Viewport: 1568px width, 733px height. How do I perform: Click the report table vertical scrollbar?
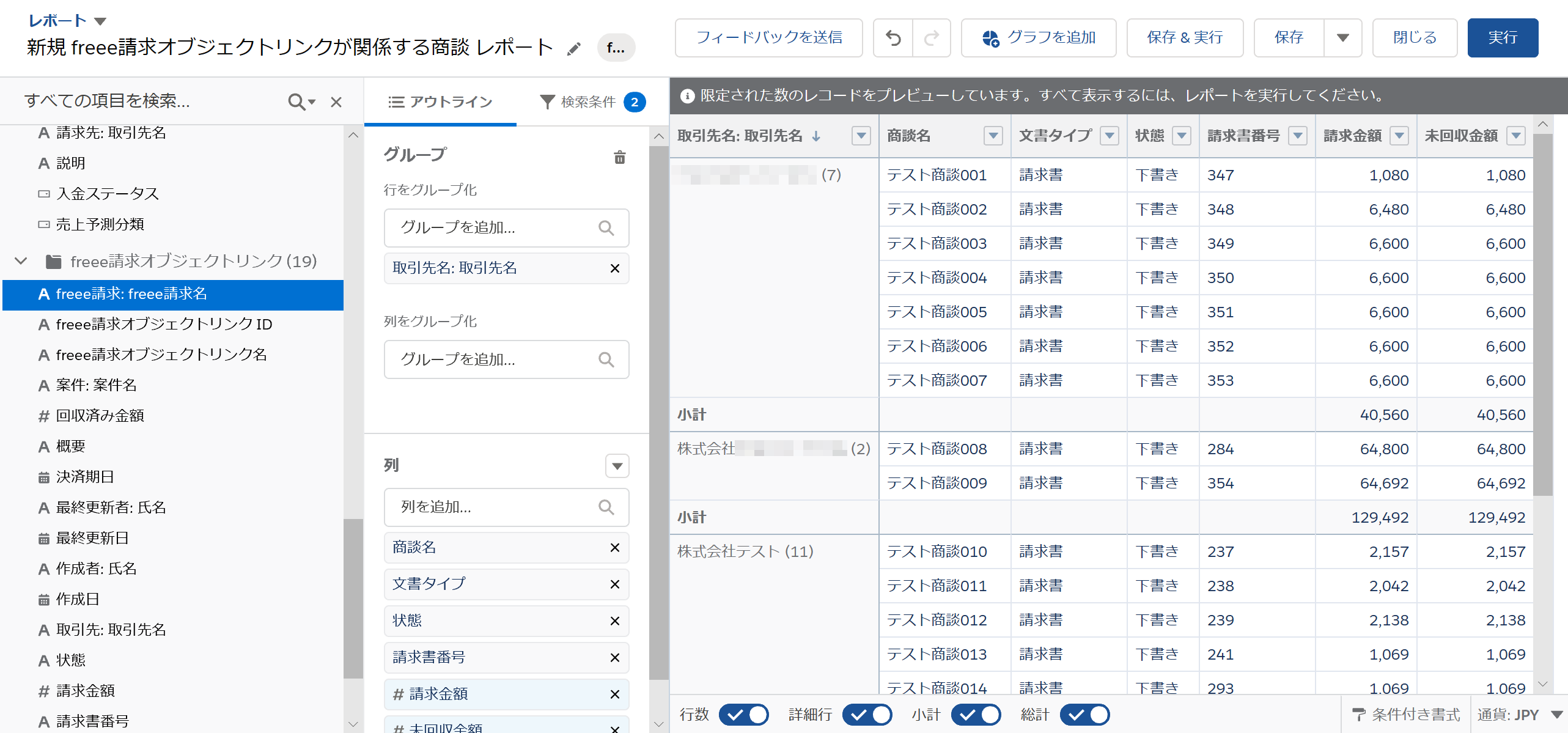click(1543, 315)
